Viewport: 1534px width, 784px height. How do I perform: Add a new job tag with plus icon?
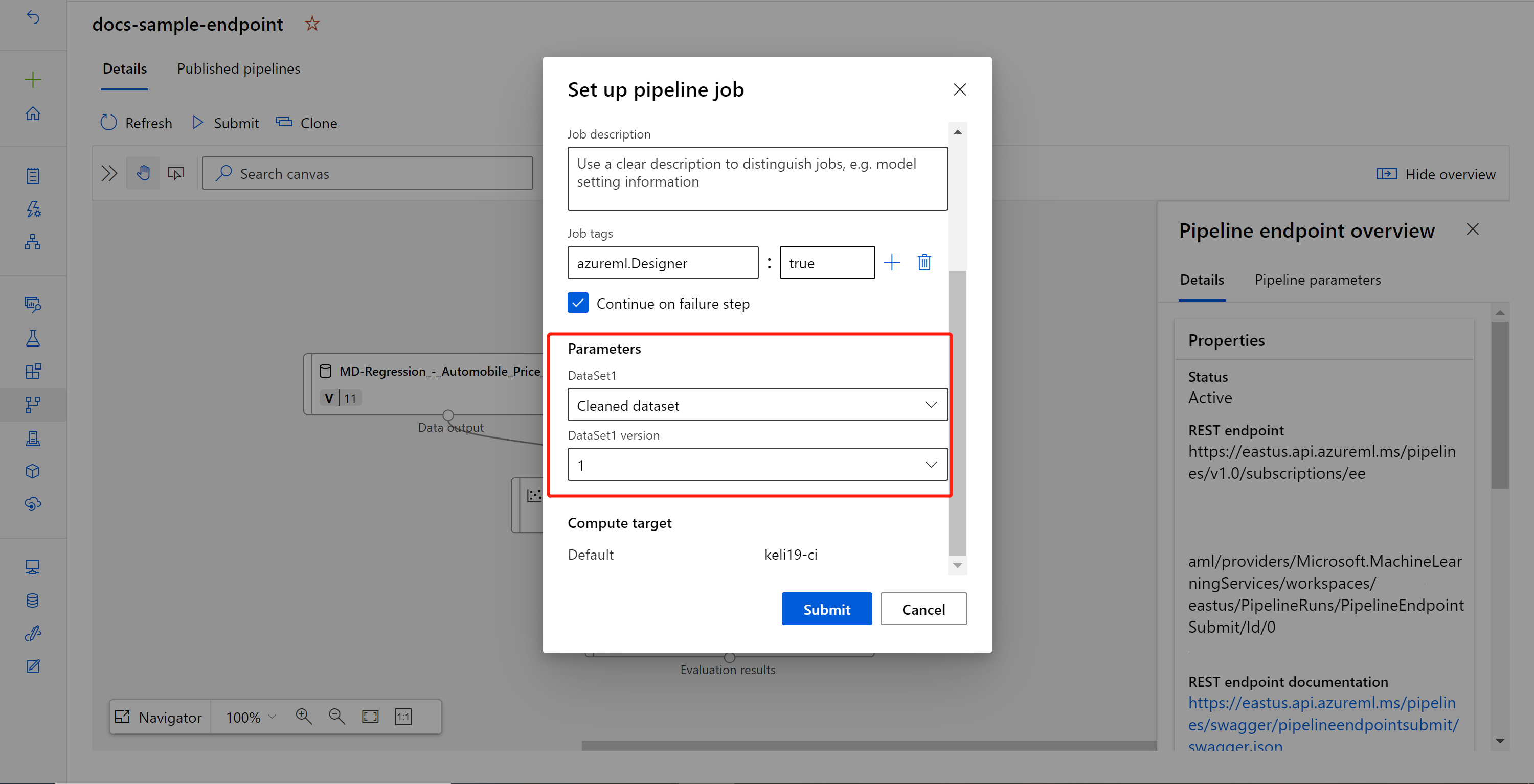coord(891,263)
